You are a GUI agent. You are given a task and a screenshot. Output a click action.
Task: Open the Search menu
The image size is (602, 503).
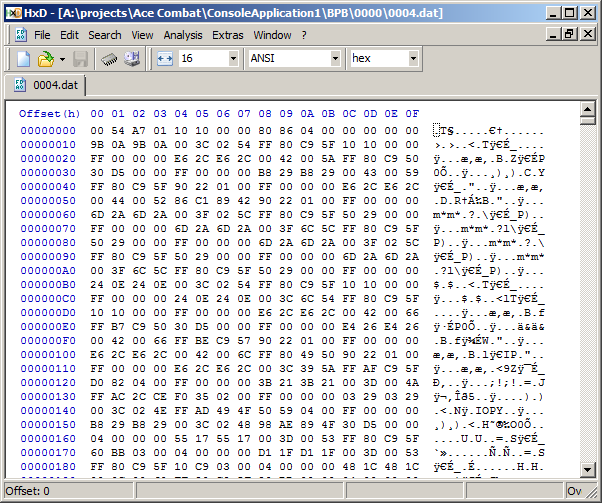click(105, 35)
